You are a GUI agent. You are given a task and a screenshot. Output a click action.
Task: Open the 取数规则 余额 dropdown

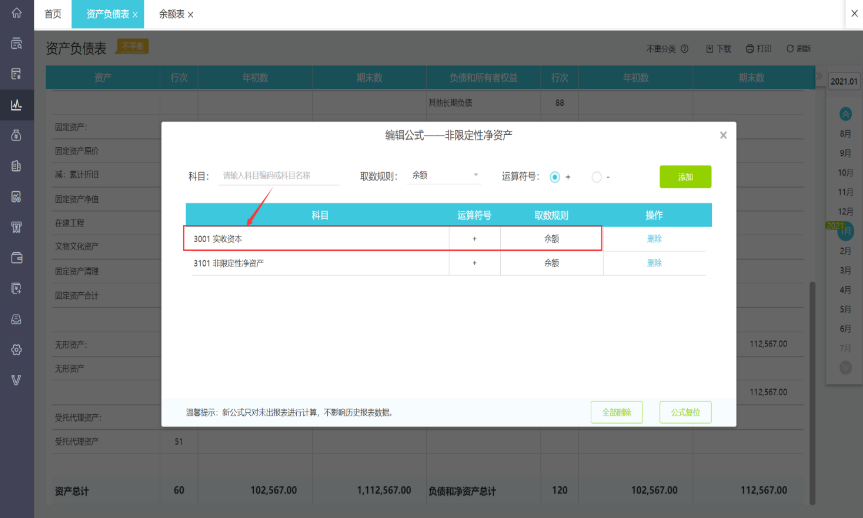(444, 176)
